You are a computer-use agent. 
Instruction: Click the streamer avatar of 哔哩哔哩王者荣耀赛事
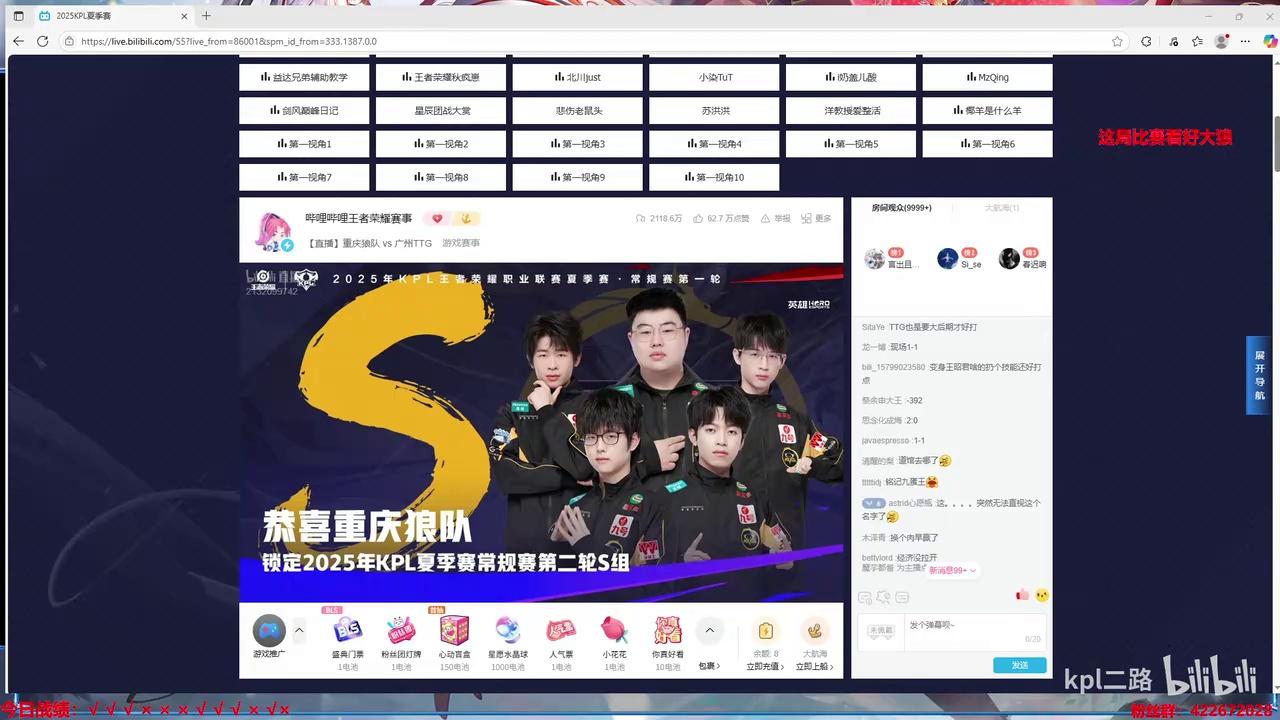coord(275,230)
